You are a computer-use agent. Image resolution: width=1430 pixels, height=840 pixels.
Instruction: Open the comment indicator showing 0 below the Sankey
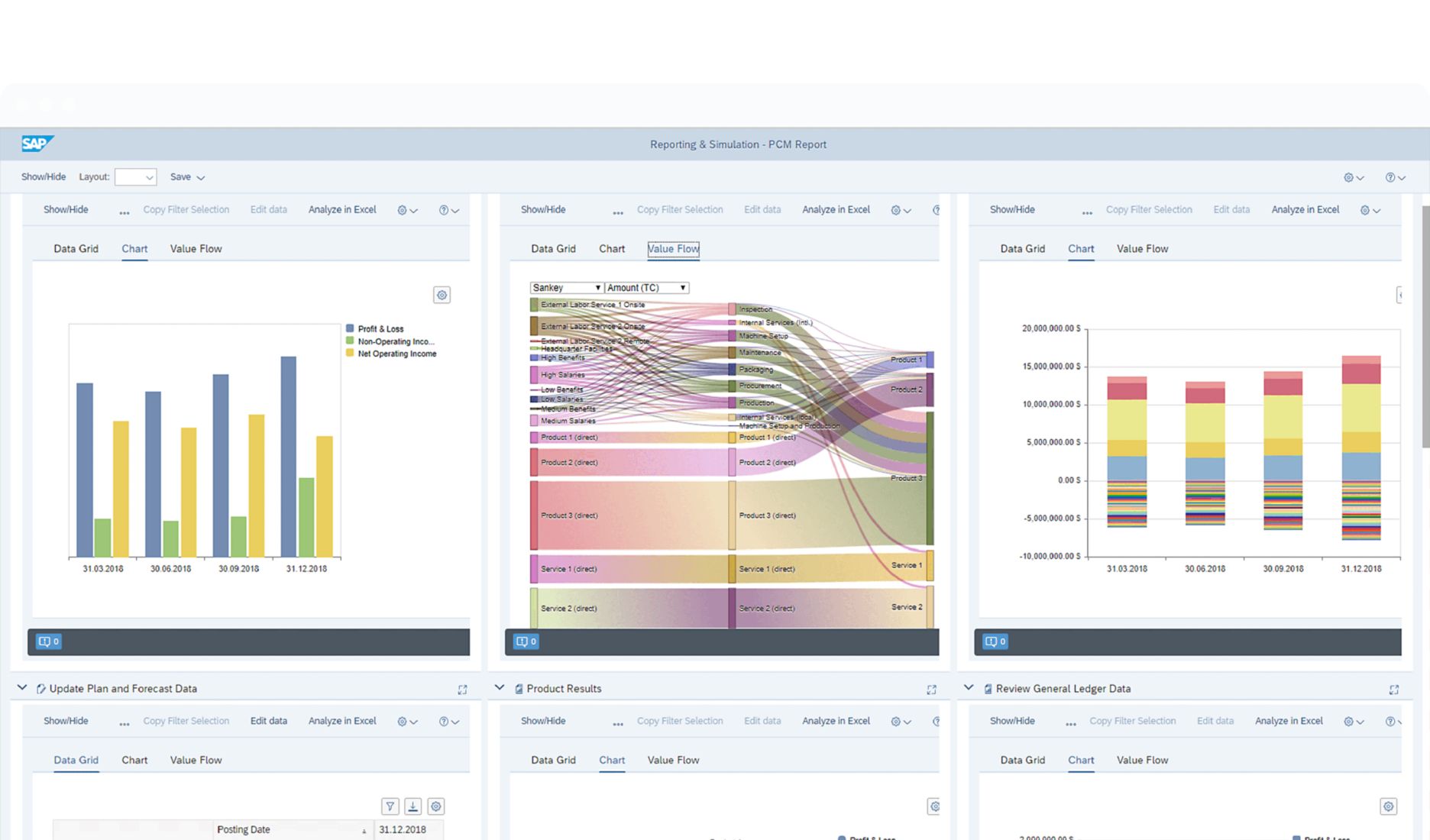pos(525,641)
